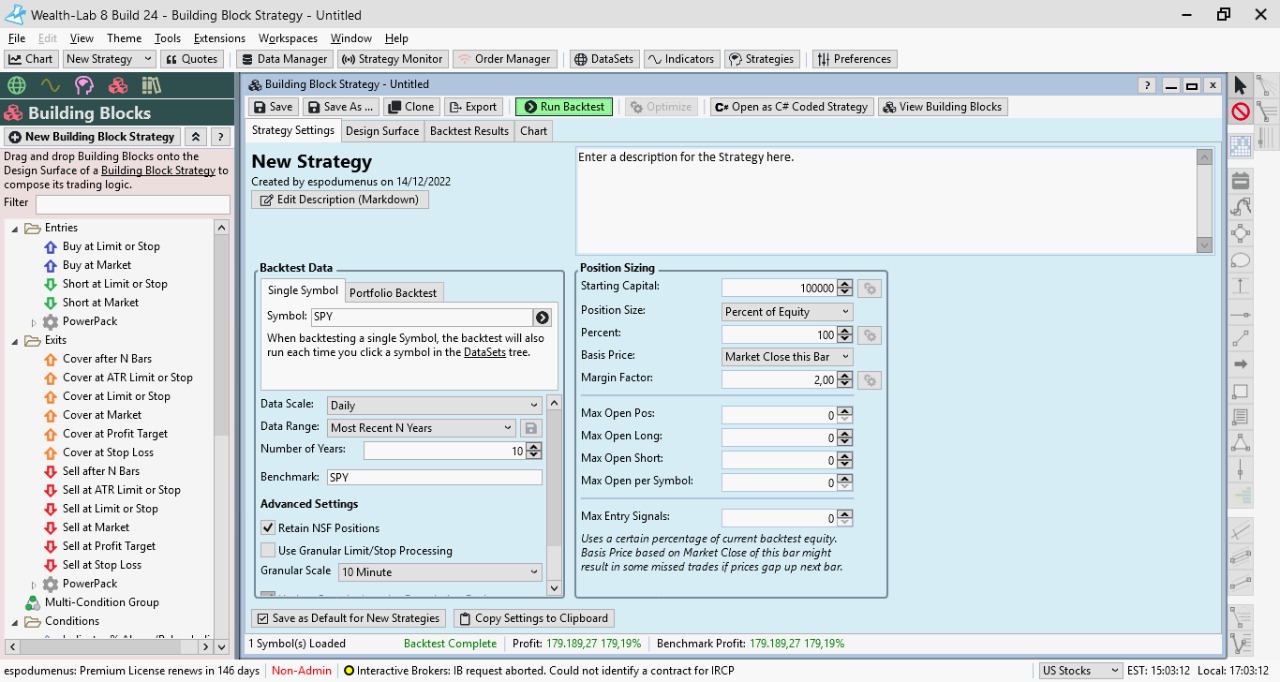The image size is (1280, 682).
Task: Open the sine-wave Indicators panel icon
Action: 50,86
